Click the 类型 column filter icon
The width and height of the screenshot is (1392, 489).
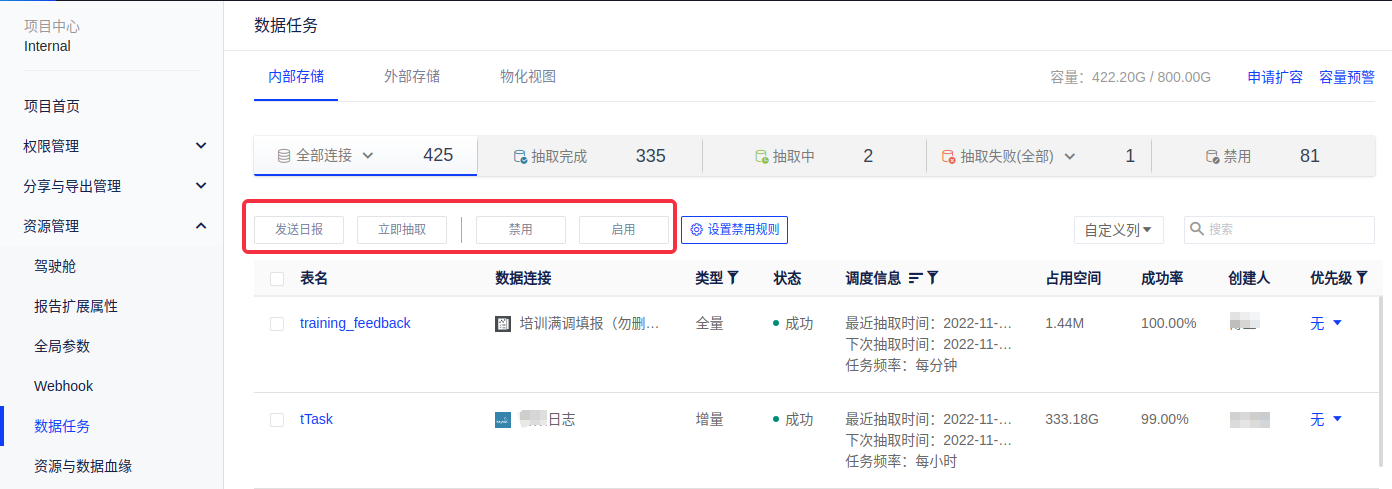coord(733,278)
